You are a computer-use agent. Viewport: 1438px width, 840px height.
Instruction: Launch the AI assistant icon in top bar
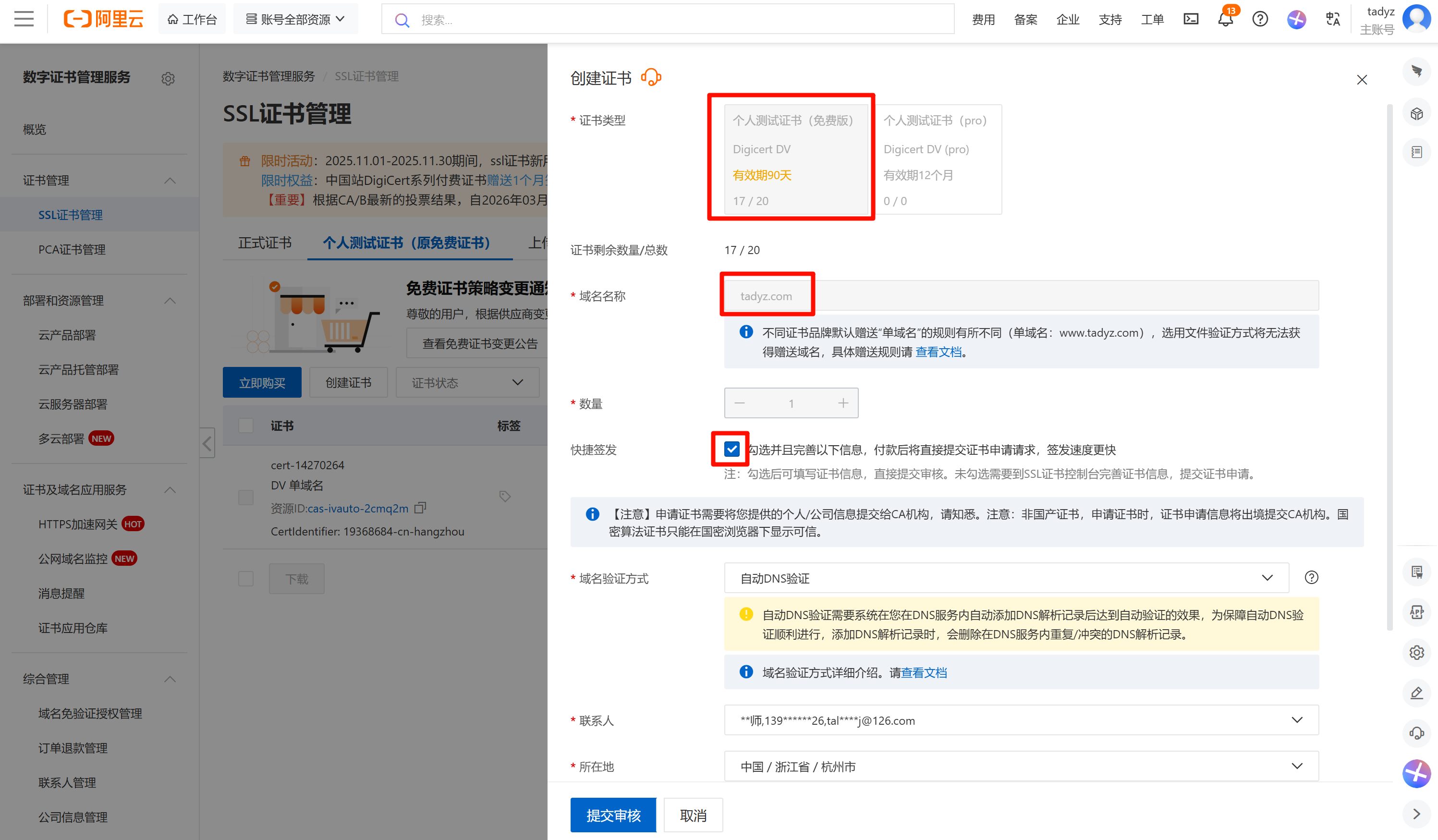pos(1296,19)
